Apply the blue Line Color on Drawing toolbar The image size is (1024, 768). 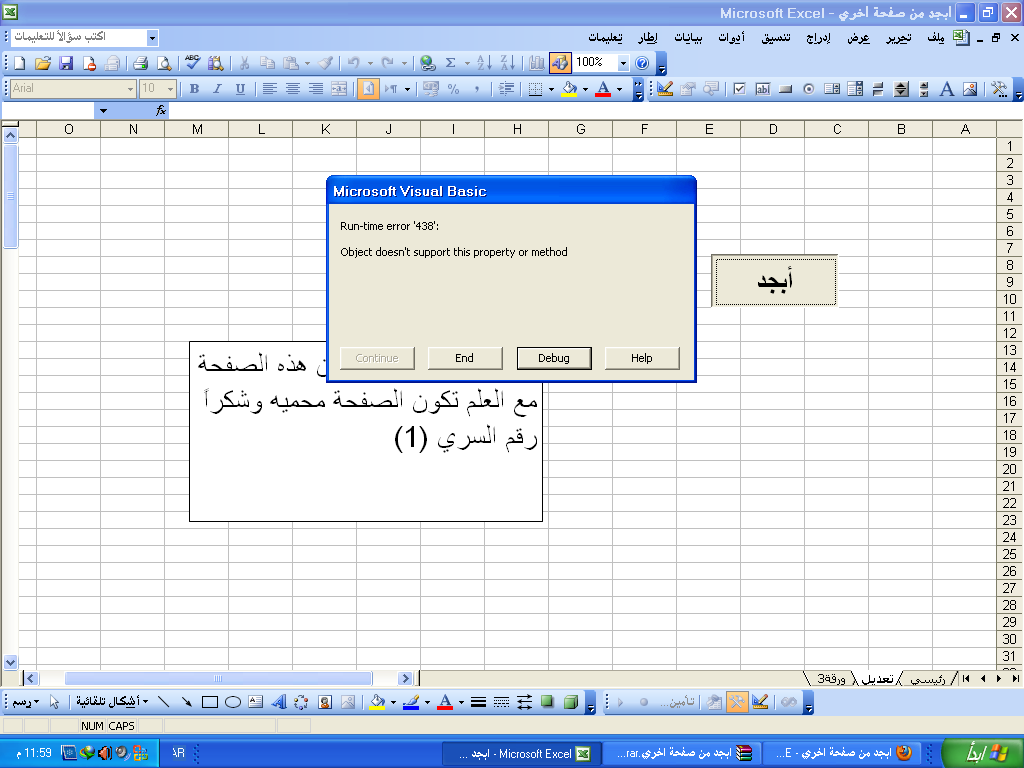411,702
